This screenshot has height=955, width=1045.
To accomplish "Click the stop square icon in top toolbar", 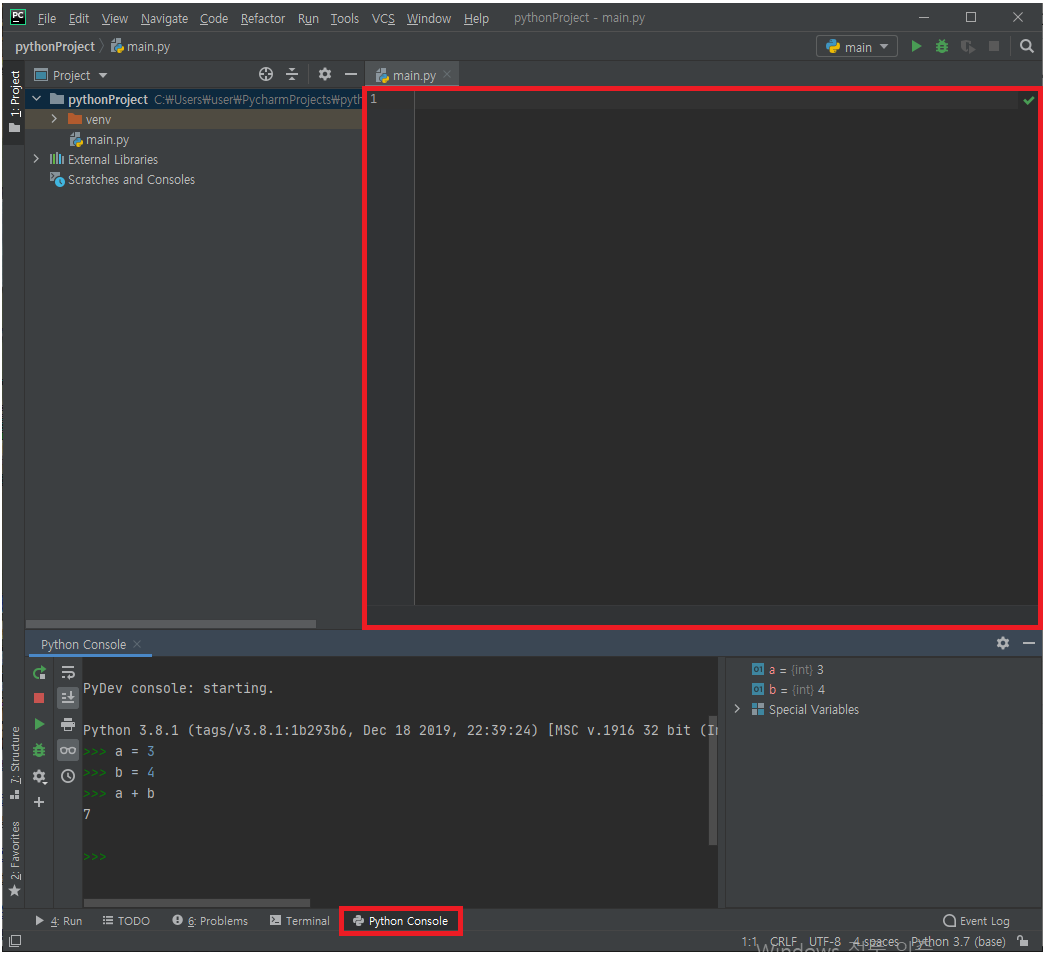I will (x=994, y=47).
